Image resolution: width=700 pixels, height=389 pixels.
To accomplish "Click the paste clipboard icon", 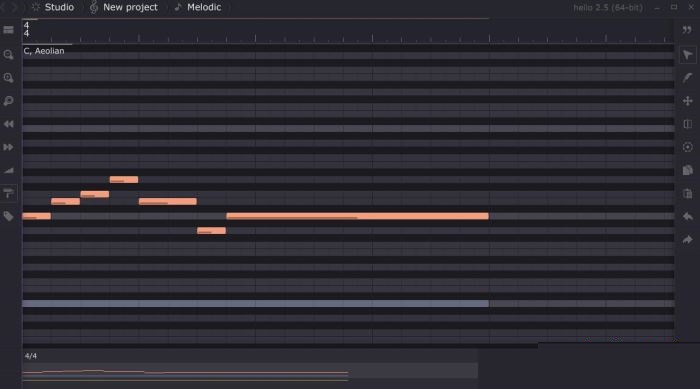I will [688, 193].
